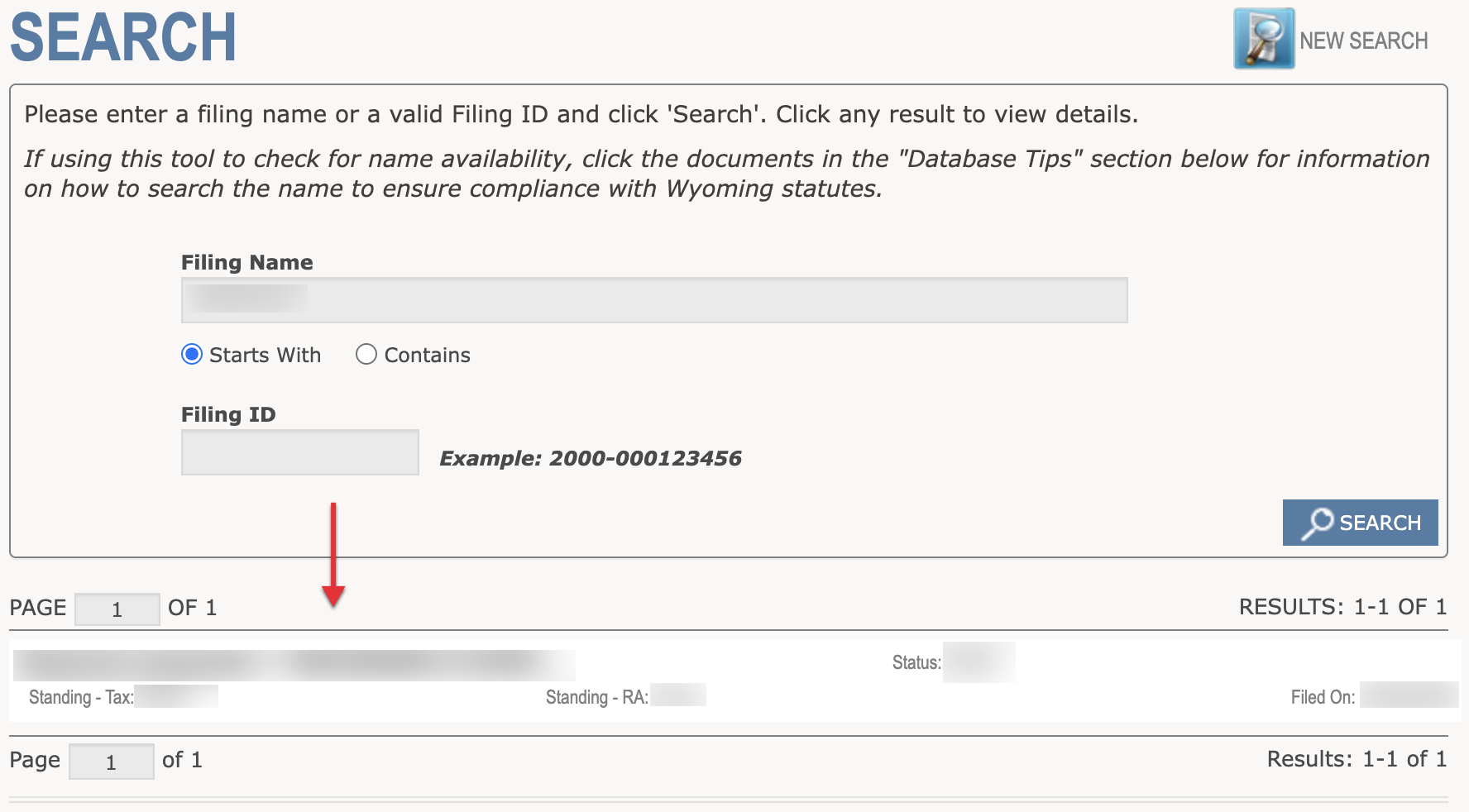Click the Standing - RA value in result

(677, 695)
